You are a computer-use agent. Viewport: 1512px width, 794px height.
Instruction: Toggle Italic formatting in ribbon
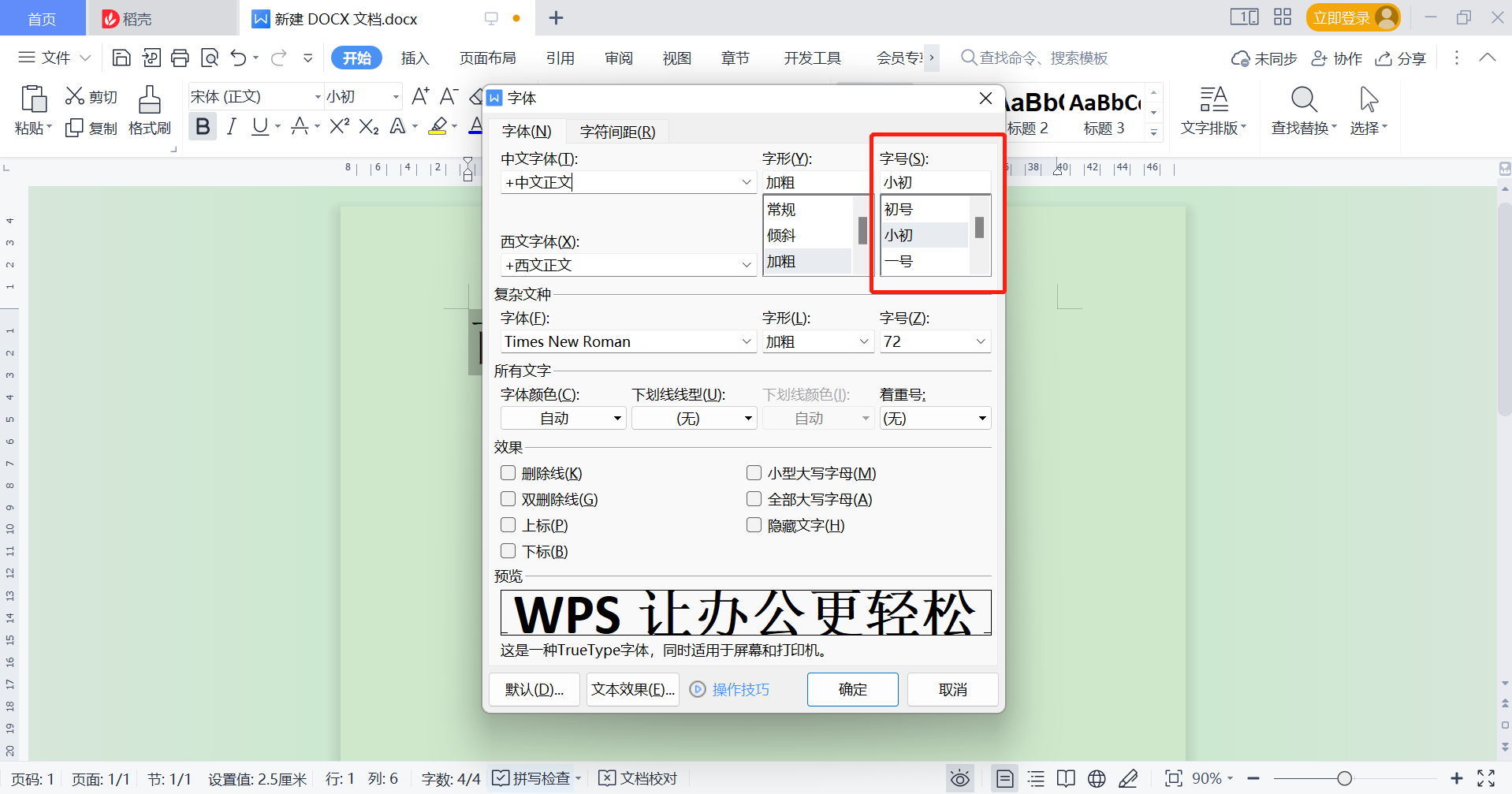[231, 126]
